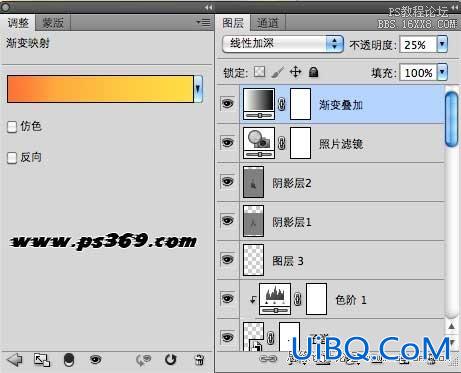461x373 pixels.
Task: Hide the 图层 3 layer
Action: coord(228,260)
